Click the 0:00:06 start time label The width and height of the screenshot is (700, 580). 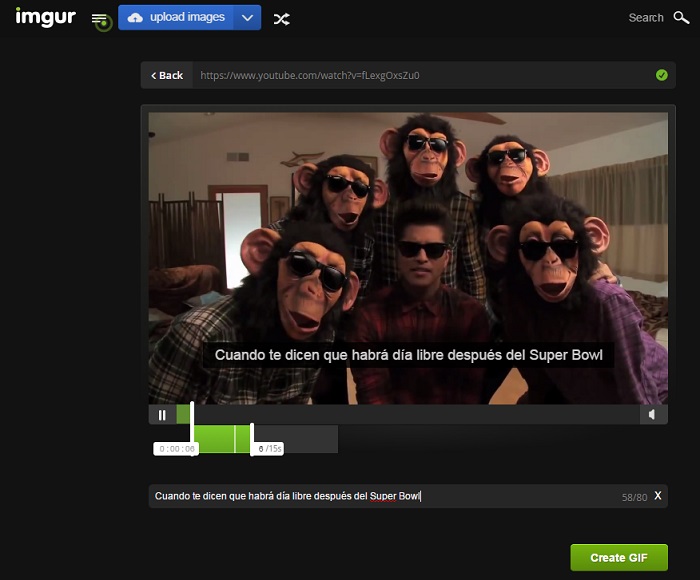(176, 449)
